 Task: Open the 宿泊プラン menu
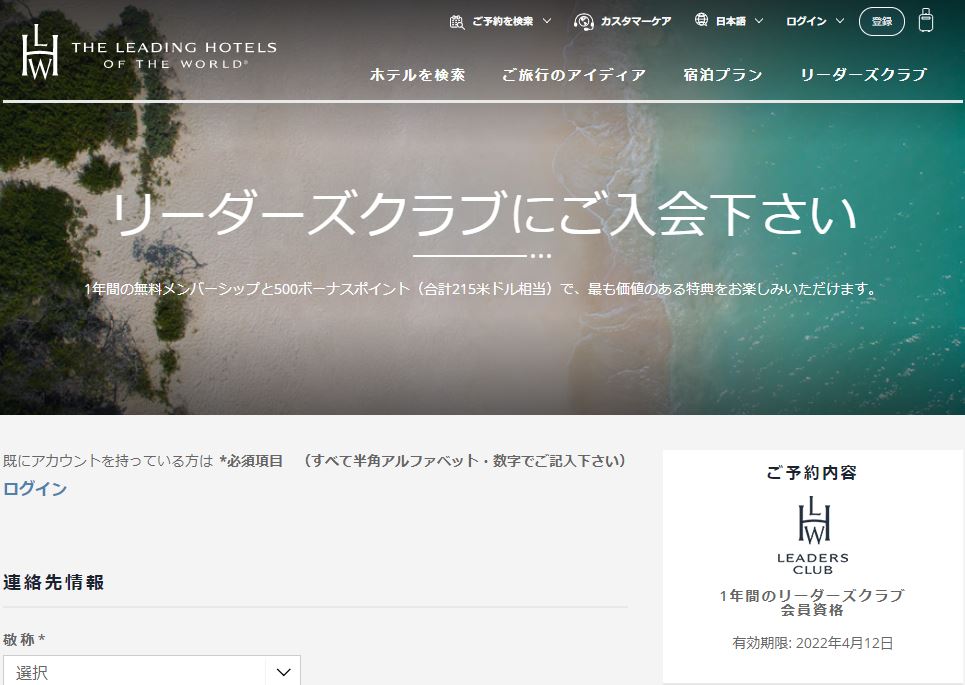tap(723, 75)
